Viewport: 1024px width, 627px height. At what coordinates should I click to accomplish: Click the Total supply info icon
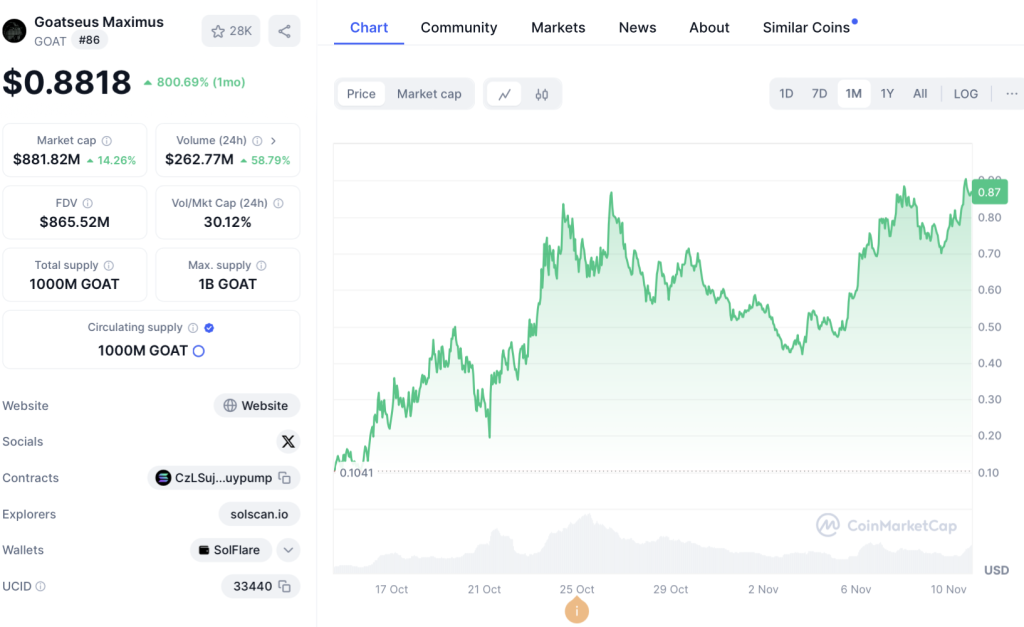tap(108, 265)
